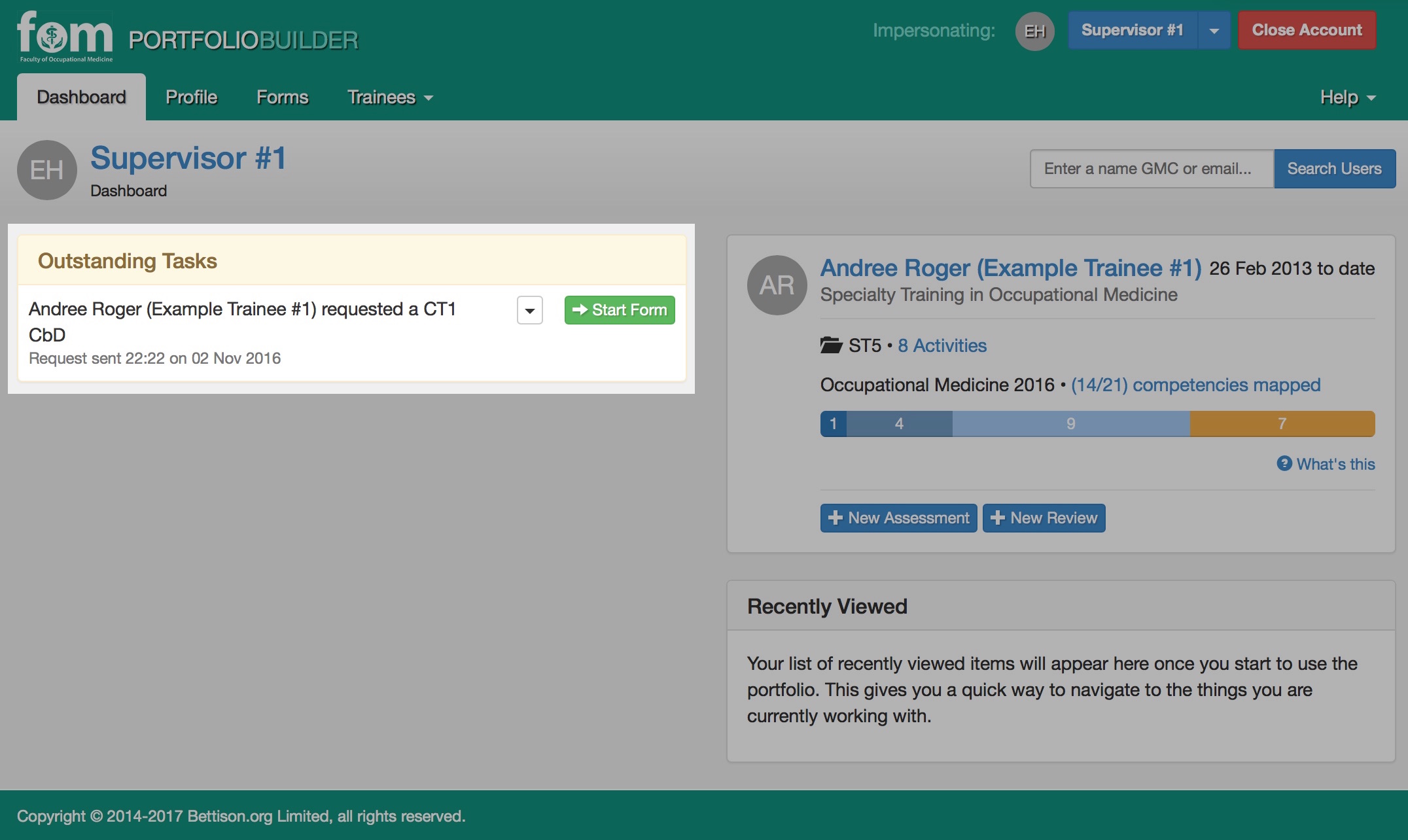Image resolution: width=1408 pixels, height=840 pixels.
Task: Create a New Assessment
Action: (898, 518)
